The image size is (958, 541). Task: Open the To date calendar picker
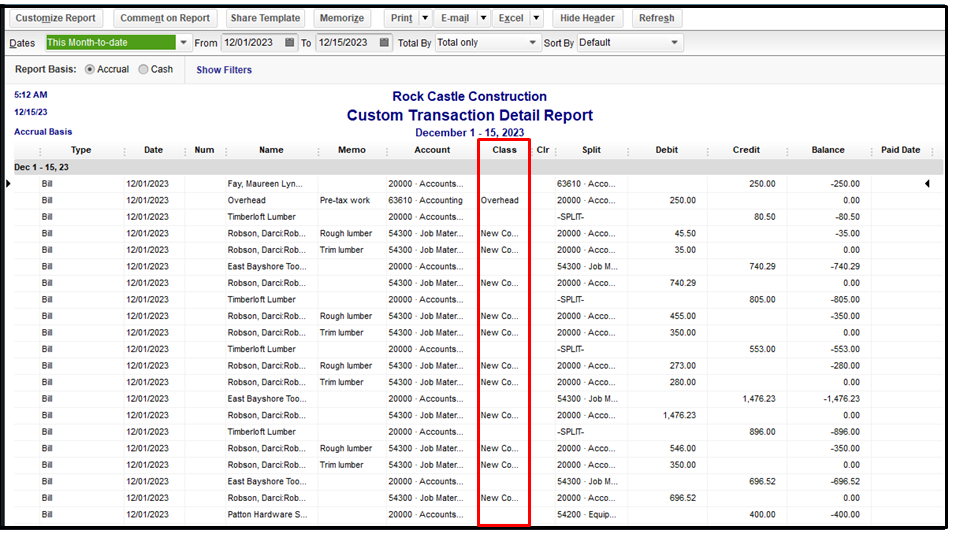click(x=384, y=43)
